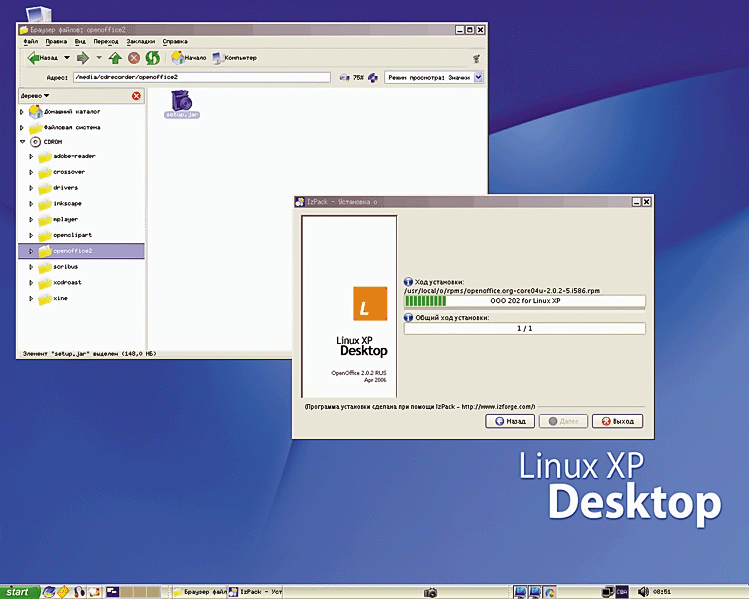Click the orange Linux XP logo in installer
Viewport: 749px width, 599px height.
[370, 304]
